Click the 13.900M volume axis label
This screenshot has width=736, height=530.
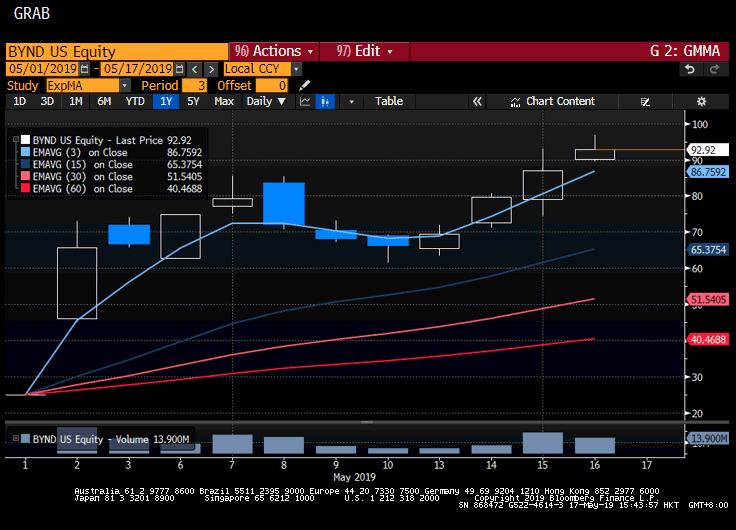[707, 438]
